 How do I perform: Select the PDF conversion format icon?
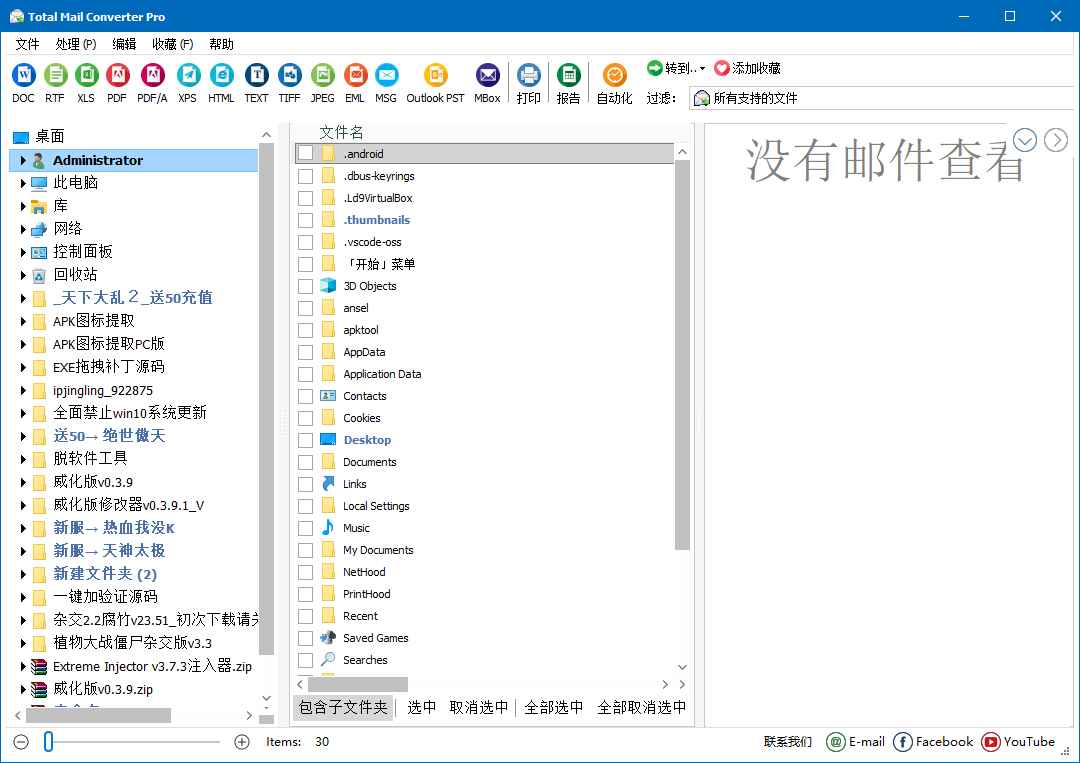click(x=119, y=75)
